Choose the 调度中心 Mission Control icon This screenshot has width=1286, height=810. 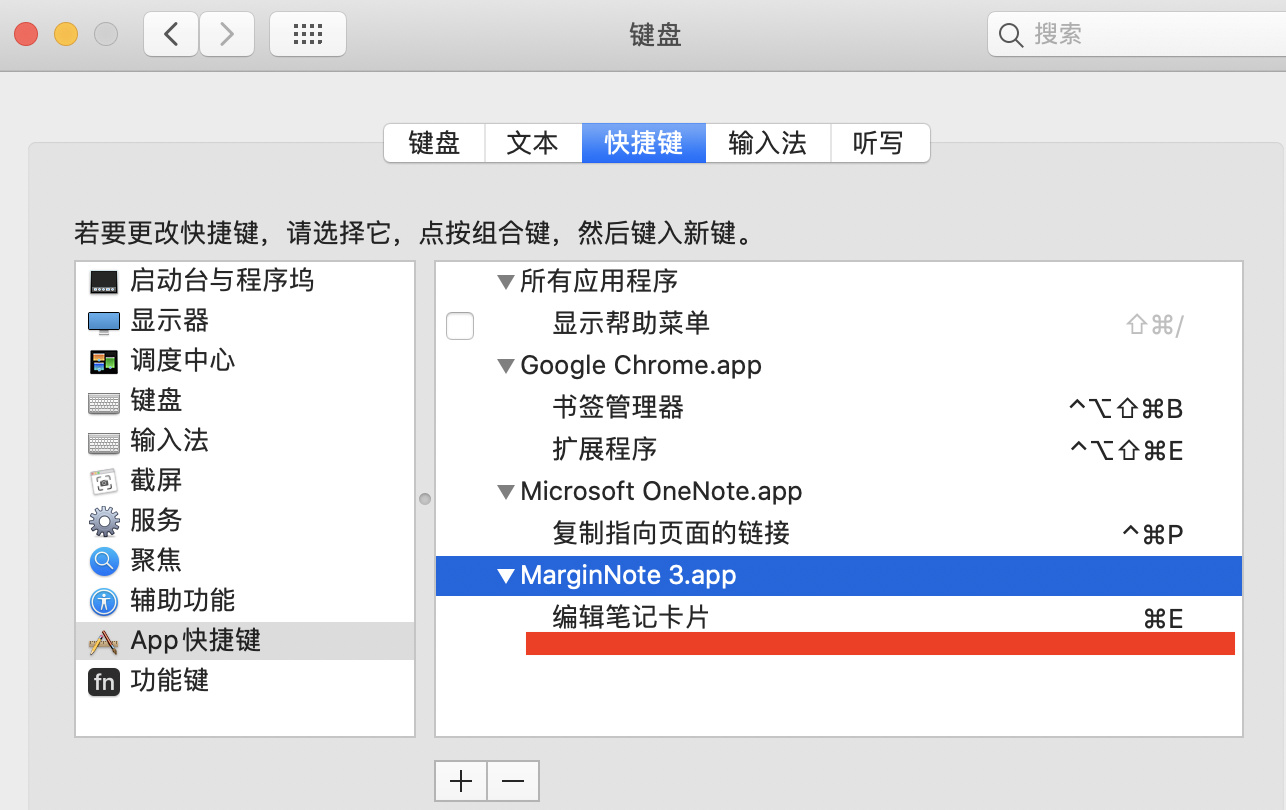tap(104, 361)
